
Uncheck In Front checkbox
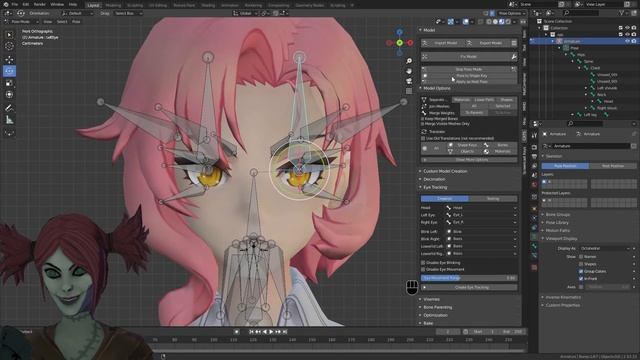coord(581,278)
